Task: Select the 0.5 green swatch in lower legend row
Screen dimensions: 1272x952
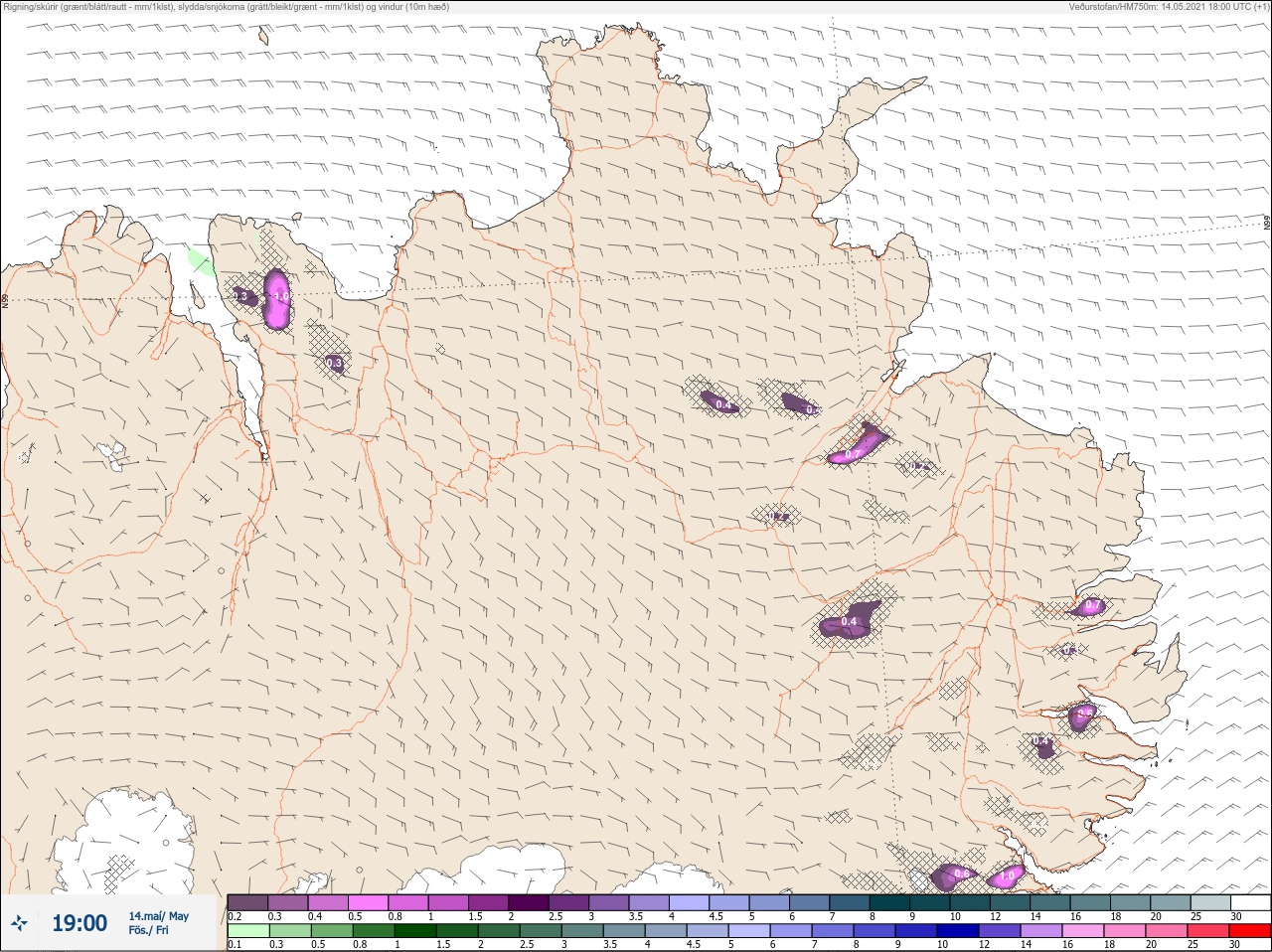Action: pyautogui.click(x=331, y=931)
